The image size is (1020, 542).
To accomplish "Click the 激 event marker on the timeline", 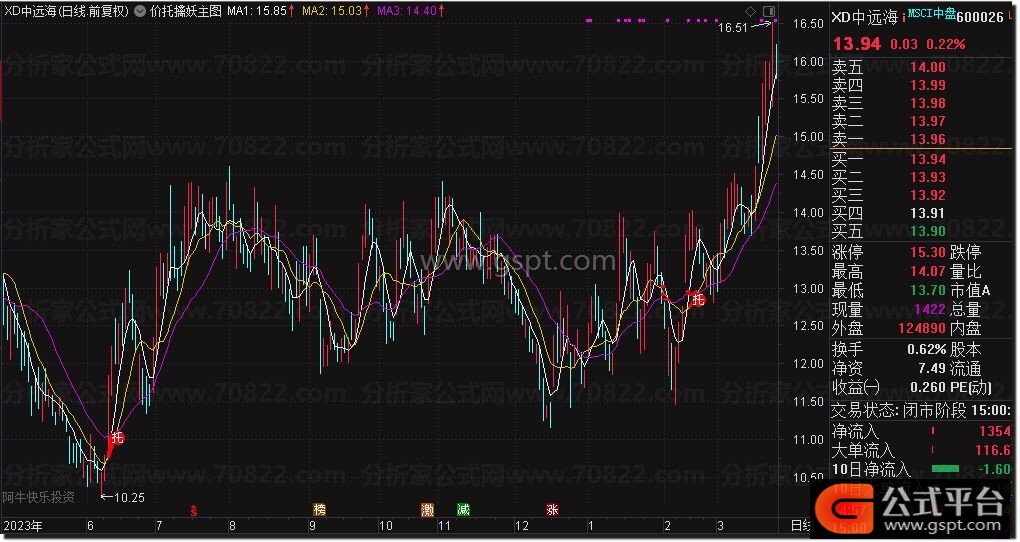I will (x=427, y=509).
